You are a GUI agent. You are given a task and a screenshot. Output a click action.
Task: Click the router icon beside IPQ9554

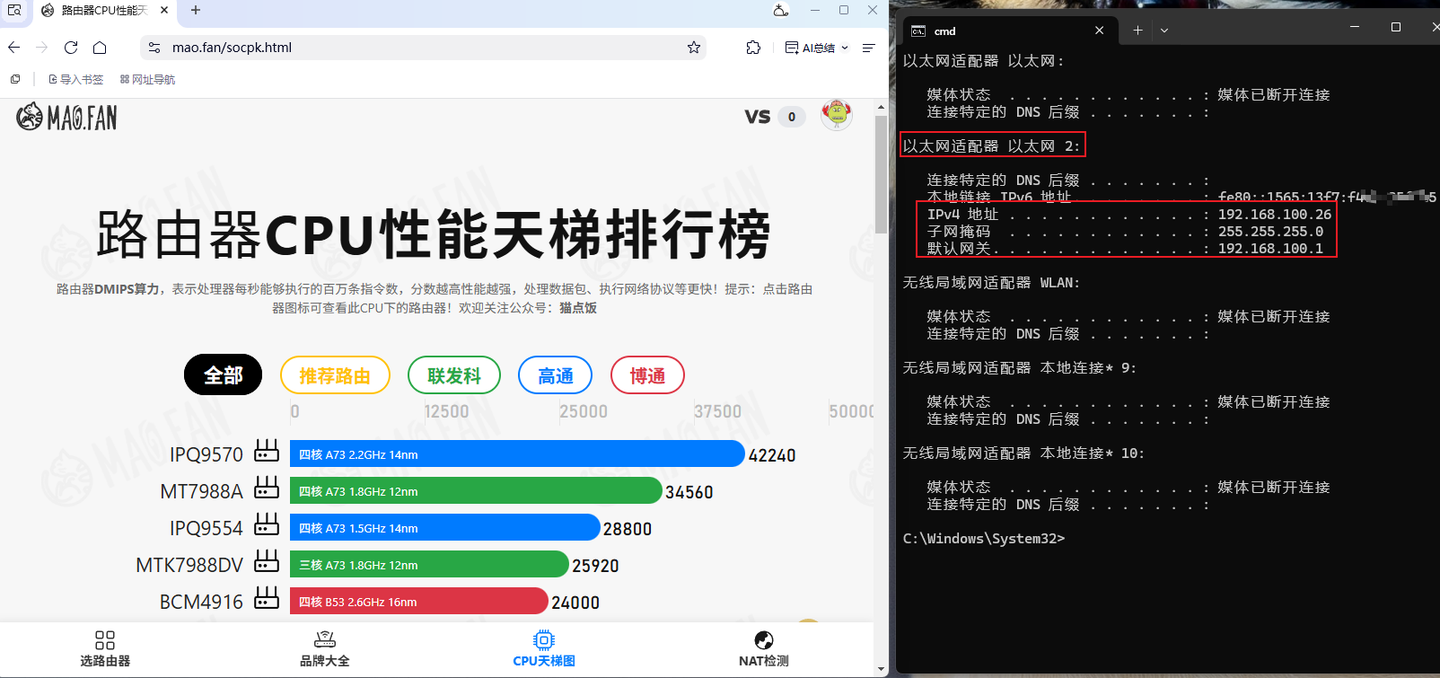point(266,525)
